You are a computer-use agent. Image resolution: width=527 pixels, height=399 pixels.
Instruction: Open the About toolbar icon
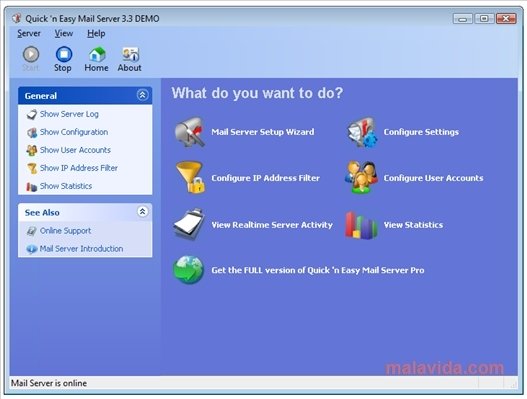pyautogui.click(x=130, y=54)
